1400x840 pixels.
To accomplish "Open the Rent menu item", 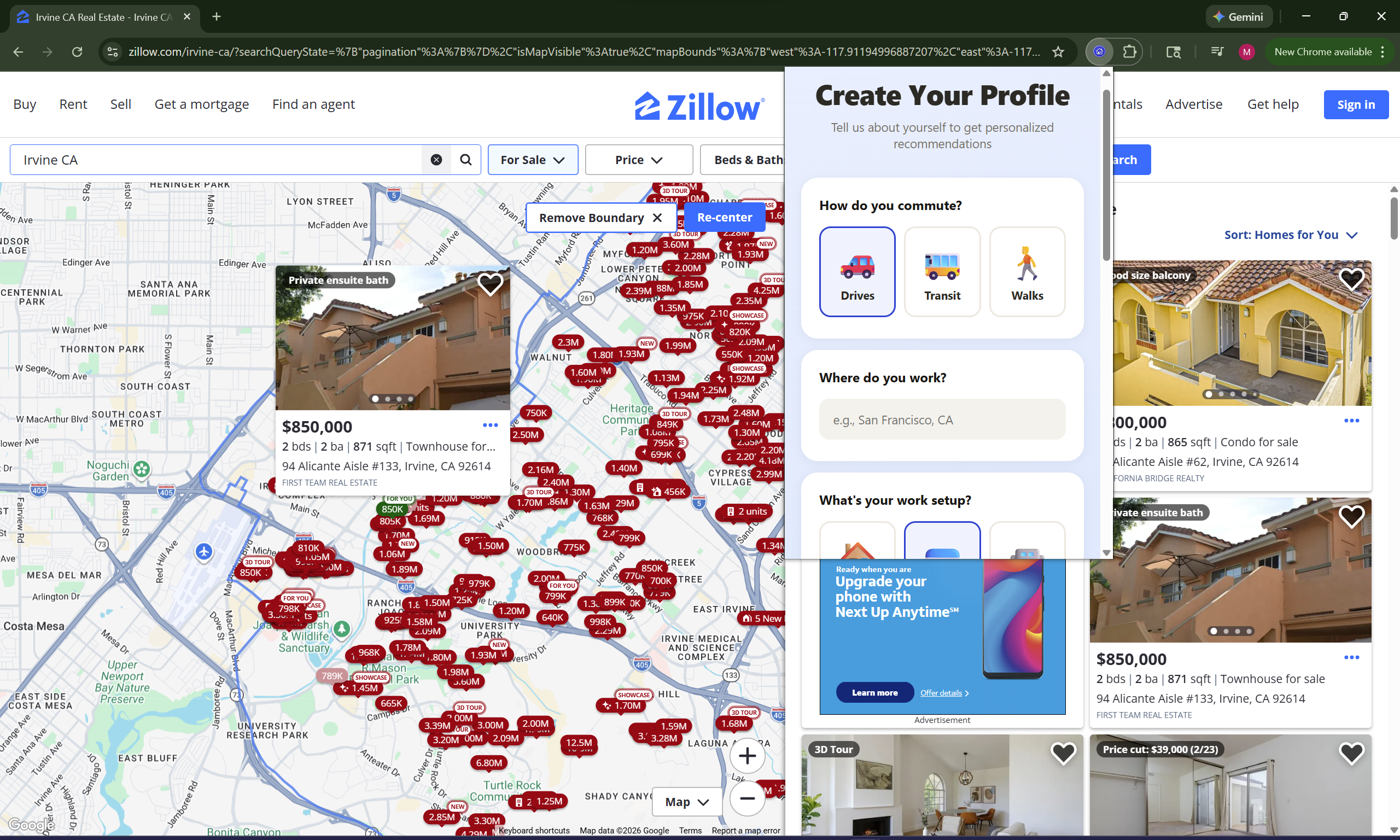I will tap(73, 104).
